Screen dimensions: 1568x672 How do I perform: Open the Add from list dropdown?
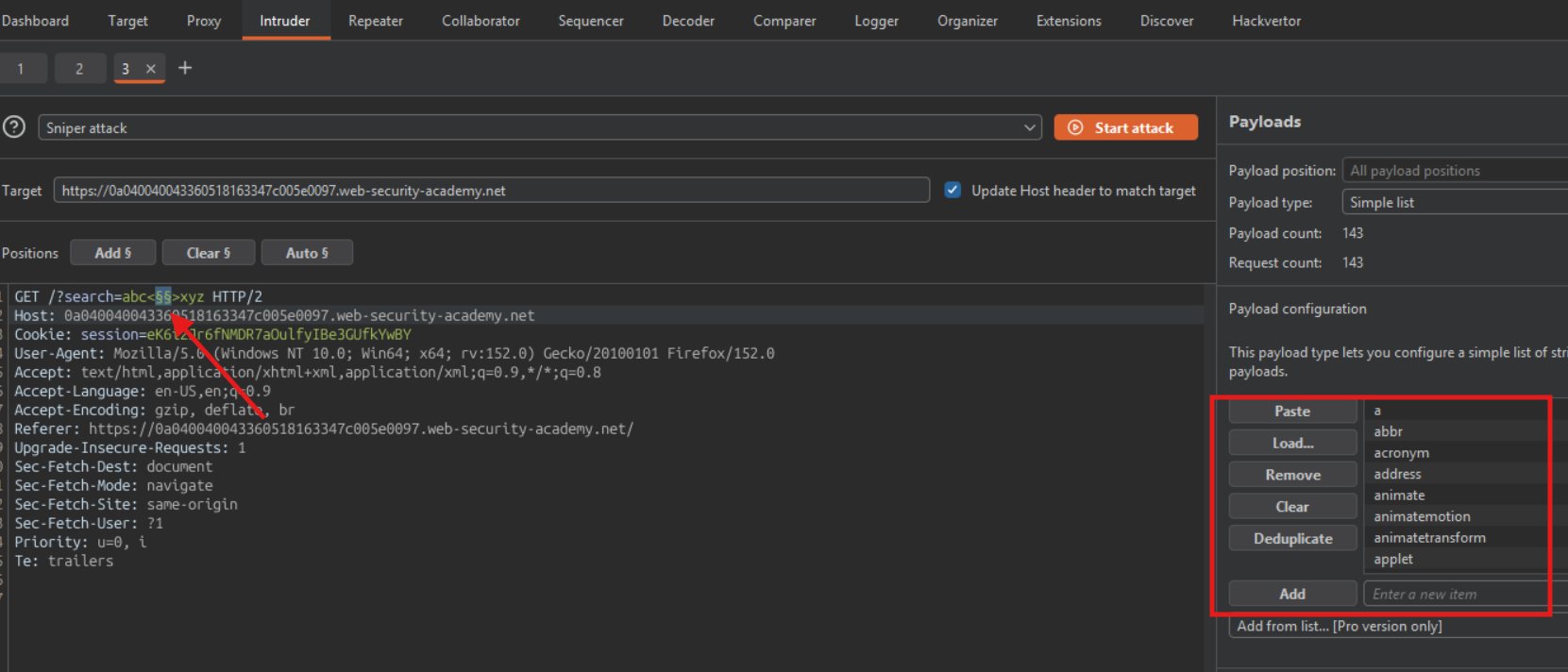click(x=1398, y=626)
